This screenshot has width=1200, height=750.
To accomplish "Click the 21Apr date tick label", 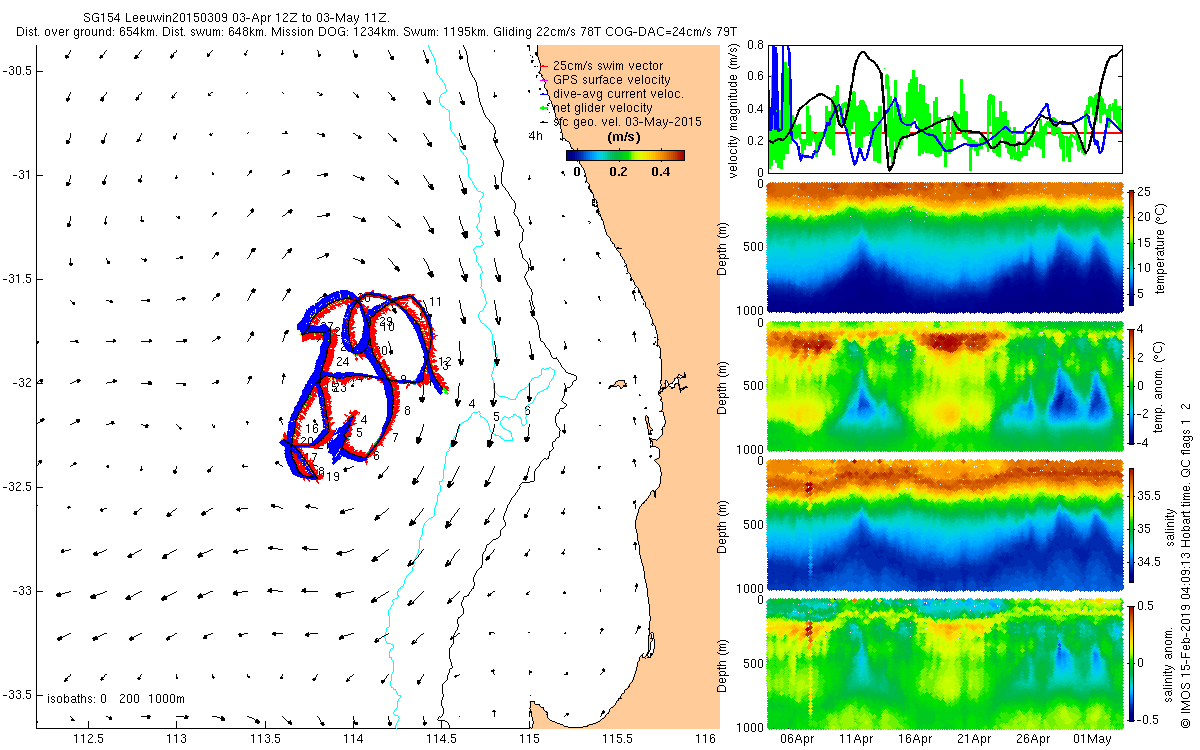I will point(974,738).
